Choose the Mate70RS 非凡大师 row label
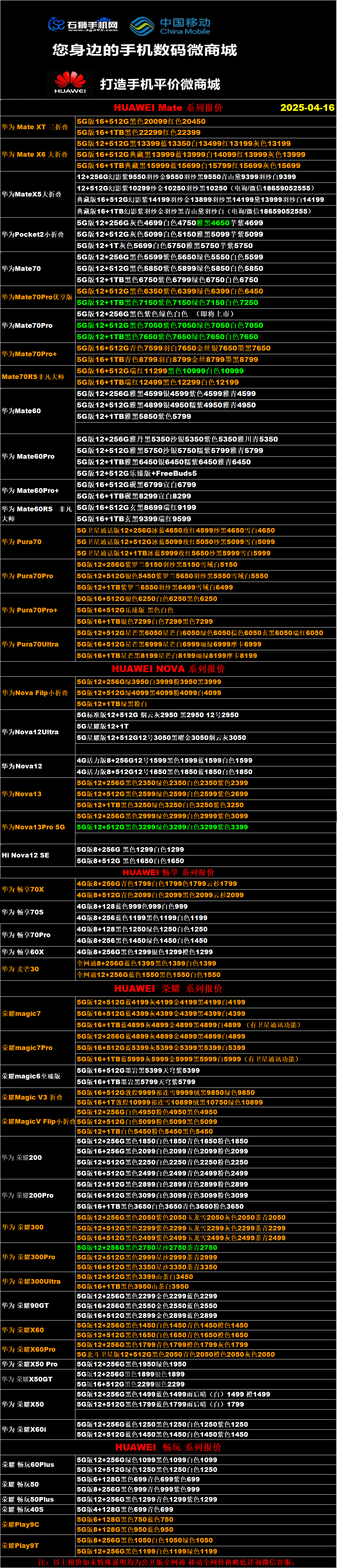Viewport: 337px width, 1568px height. click(33, 377)
